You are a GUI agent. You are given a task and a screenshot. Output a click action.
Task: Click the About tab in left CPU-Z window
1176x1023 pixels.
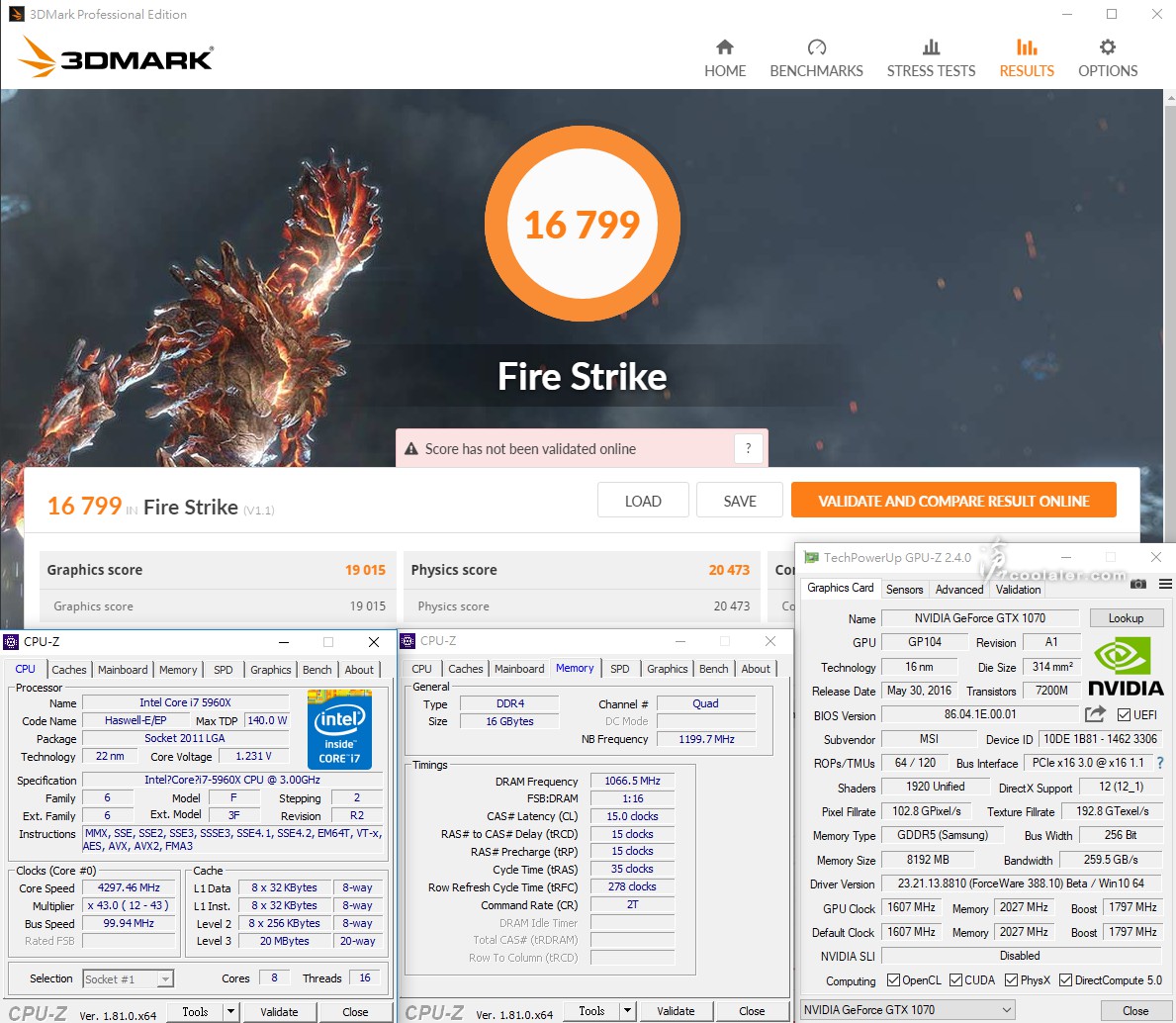(x=359, y=670)
